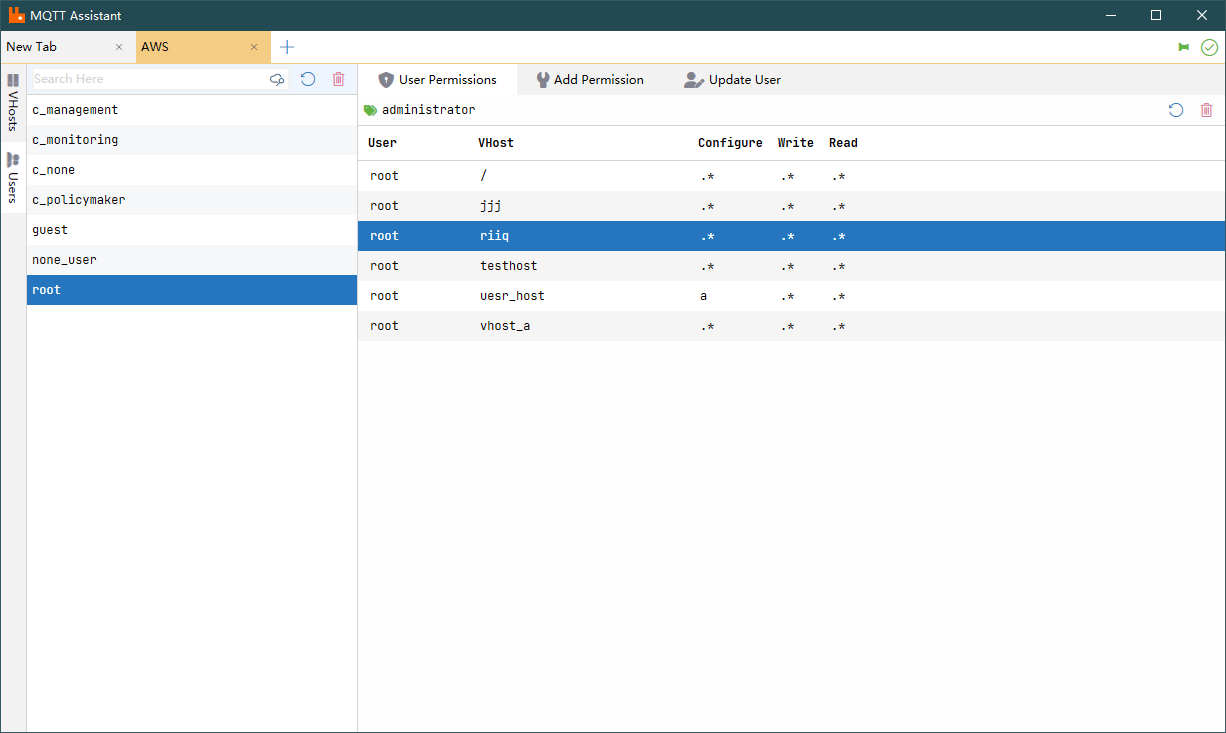Switch to the Add Permission tab
The image size is (1226, 733).
click(590, 80)
